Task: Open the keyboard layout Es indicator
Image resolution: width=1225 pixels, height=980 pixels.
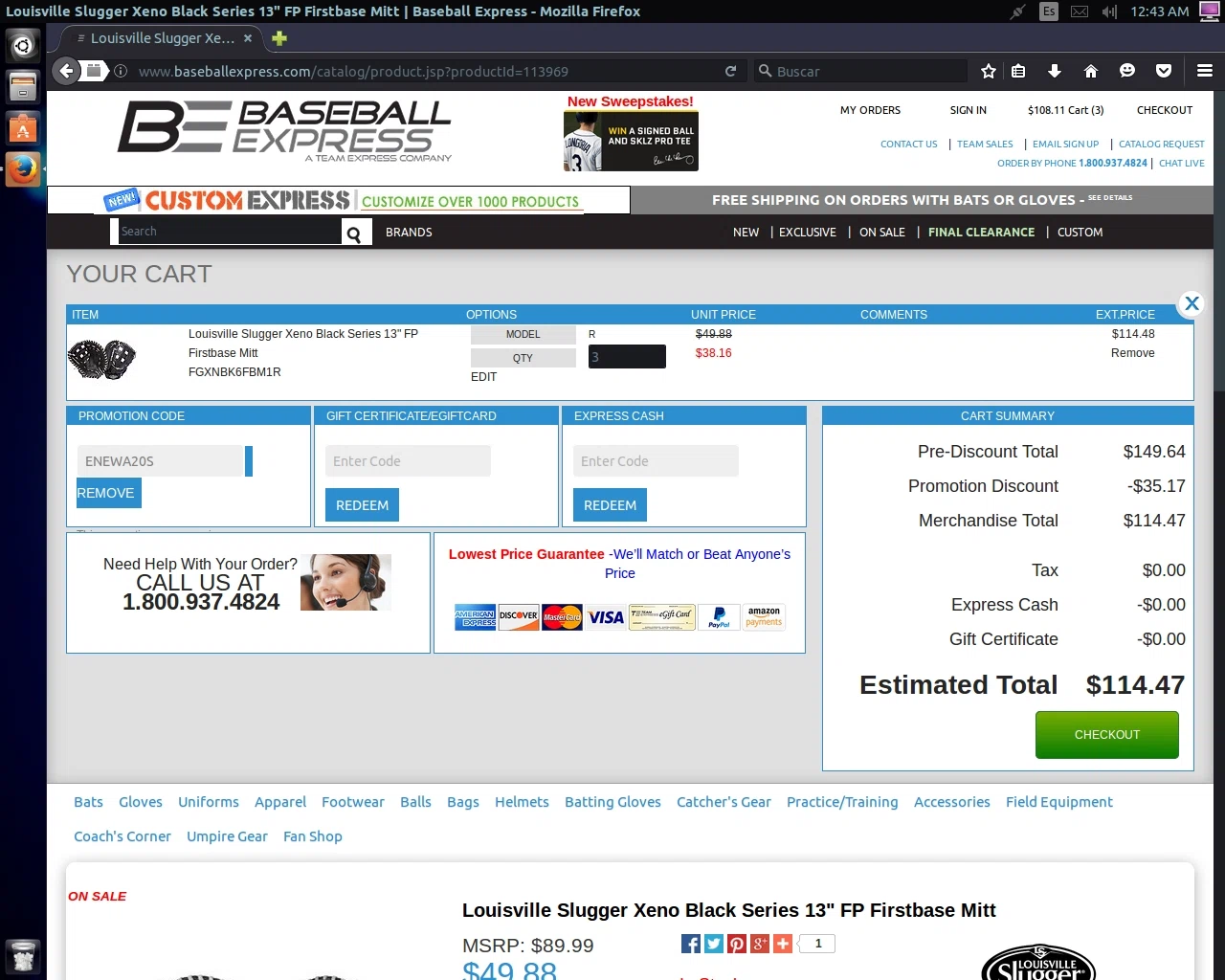Action: coord(1049,11)
